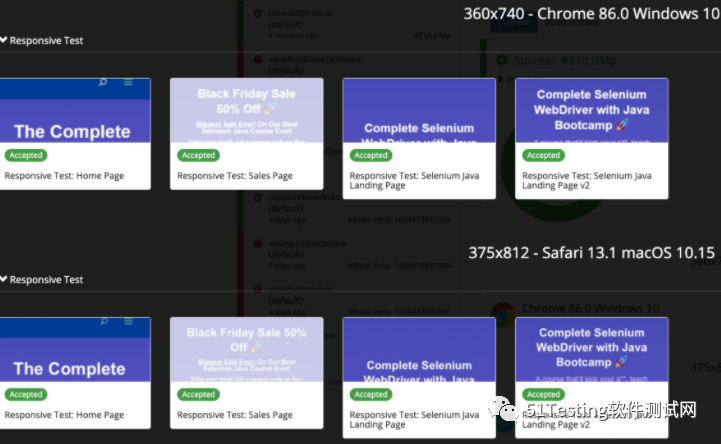Open Selenium Java Landing Page thumbnail in Chrome group
Viewport: 721px width, 444px height.
click(x=419, y=110)
